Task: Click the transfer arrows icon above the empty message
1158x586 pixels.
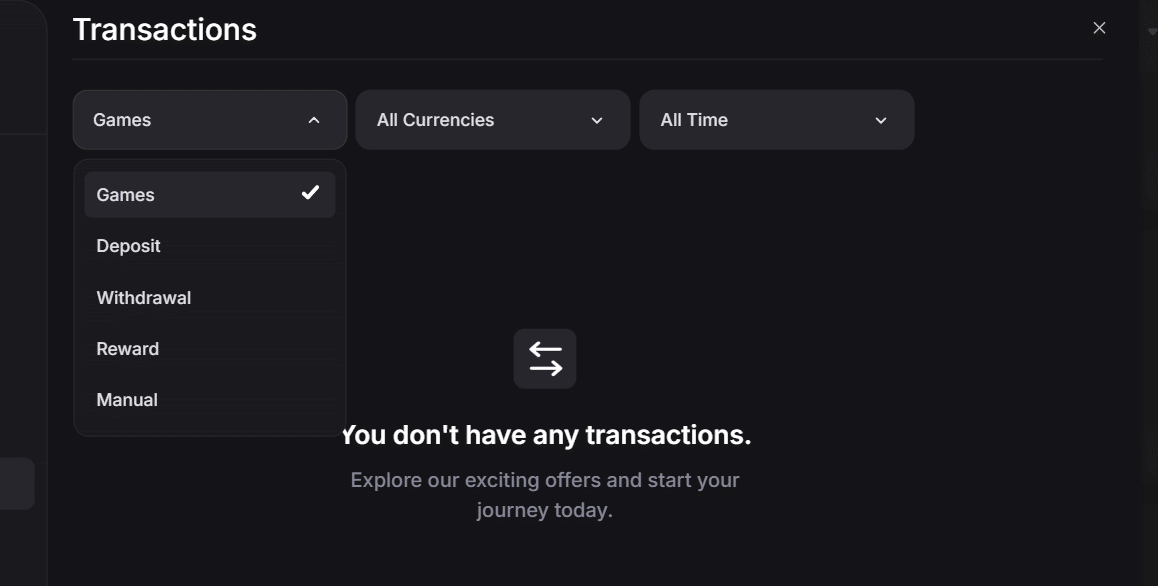Action: point(545,358)
